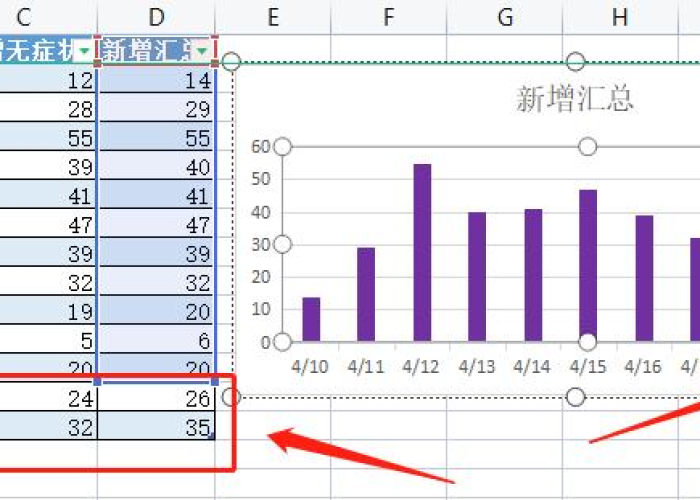This screenshot has height=500, width=700.
Task: Click cell in column D with value 14
Action: pyautogui.click(x=156, y=80)
